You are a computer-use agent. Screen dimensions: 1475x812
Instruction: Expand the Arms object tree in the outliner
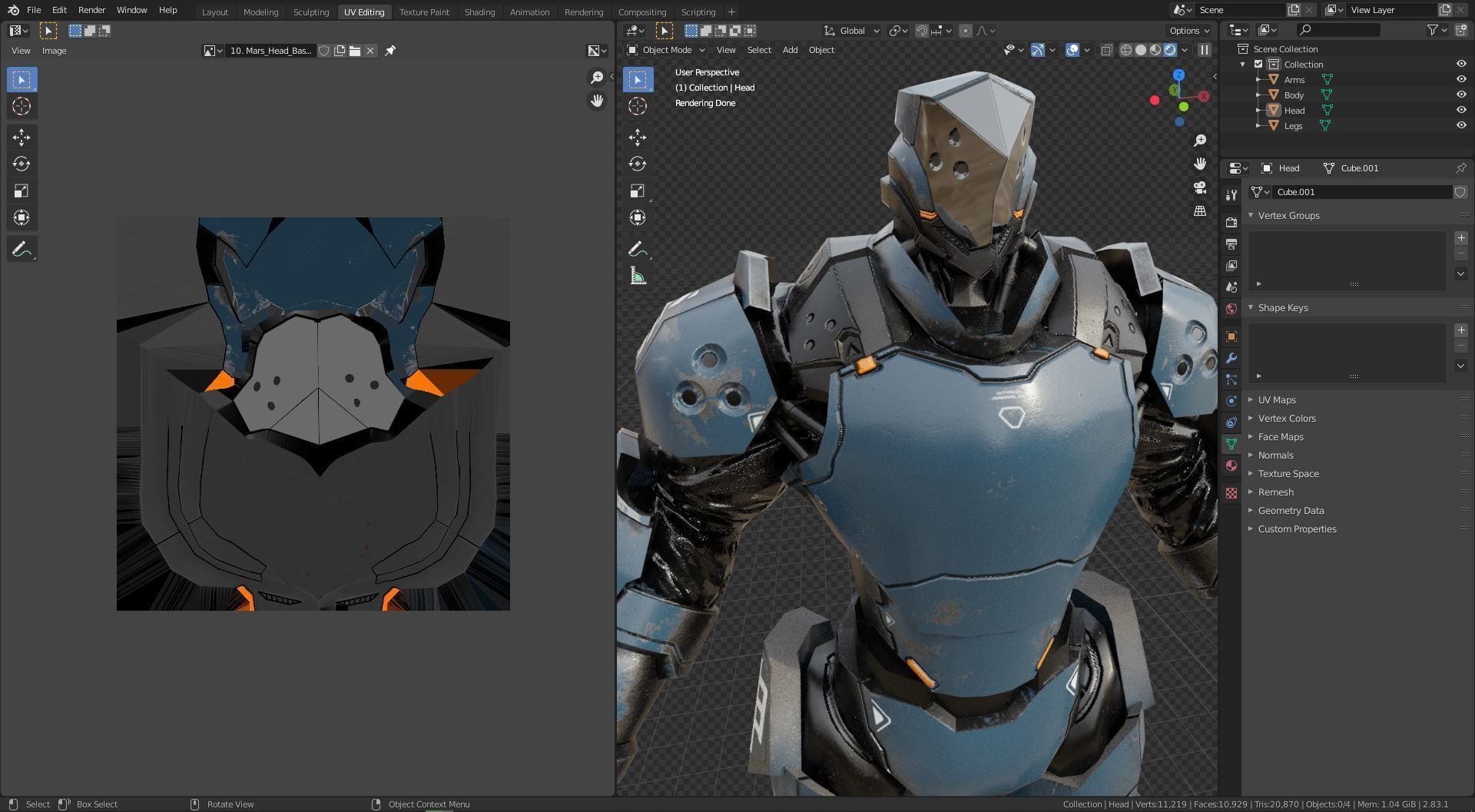click(x=1258, y=79)
